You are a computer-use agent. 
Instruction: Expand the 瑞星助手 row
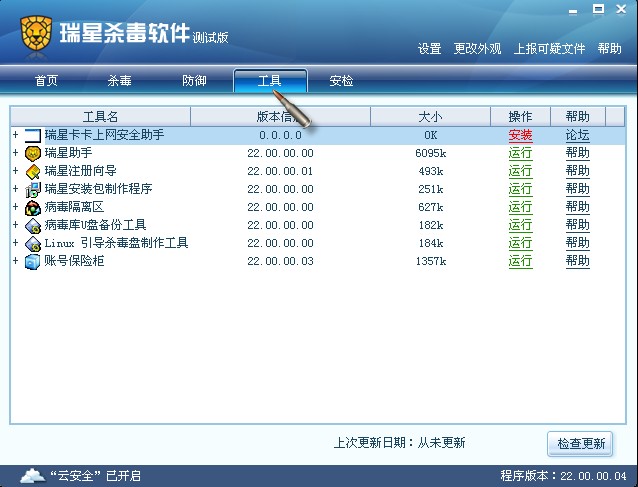15,153
